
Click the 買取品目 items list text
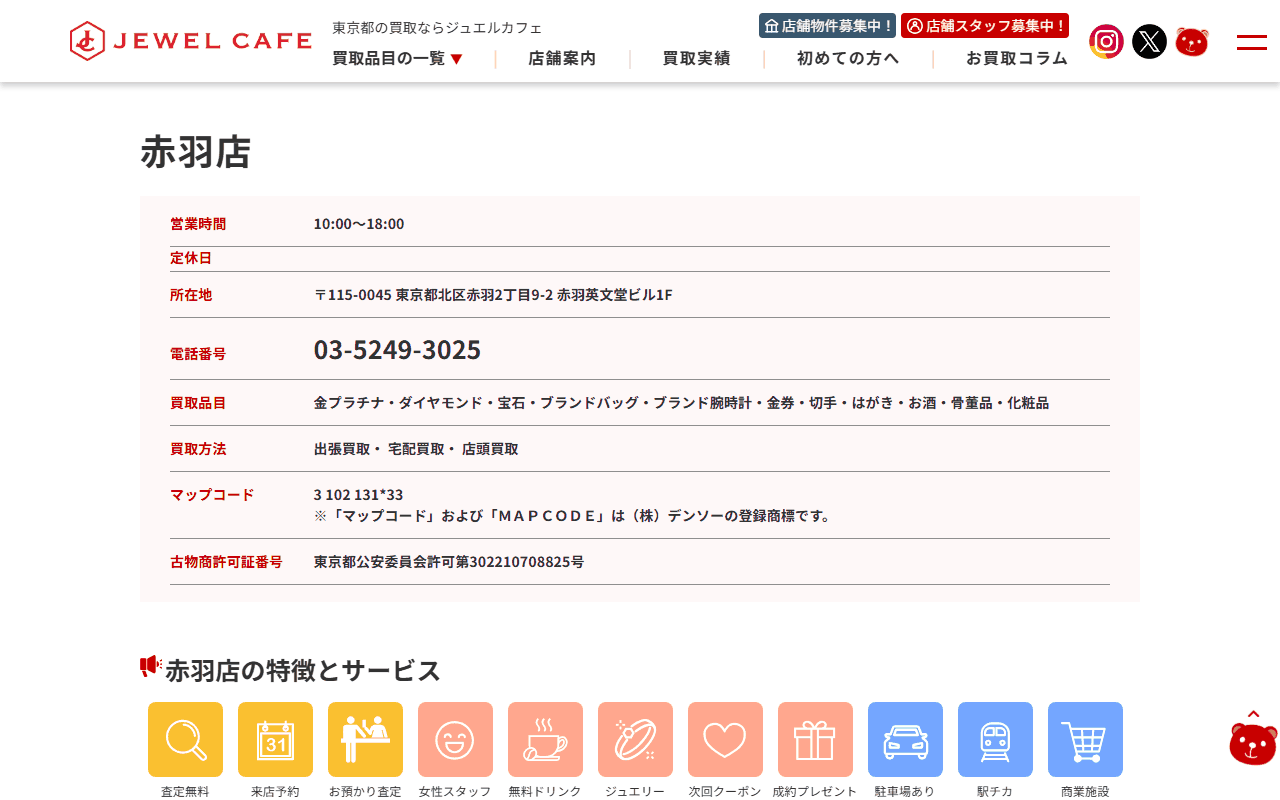click(x=681, y=403)
